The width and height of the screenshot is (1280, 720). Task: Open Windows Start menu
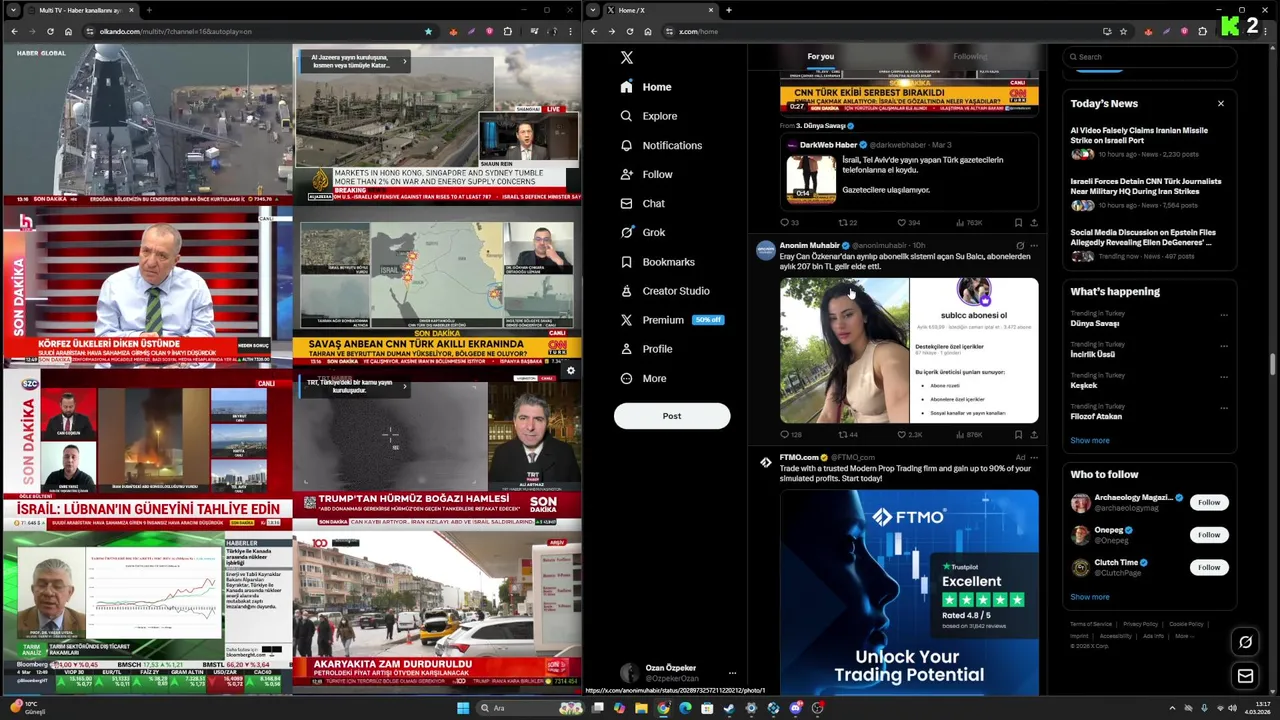tap(462, 708)
